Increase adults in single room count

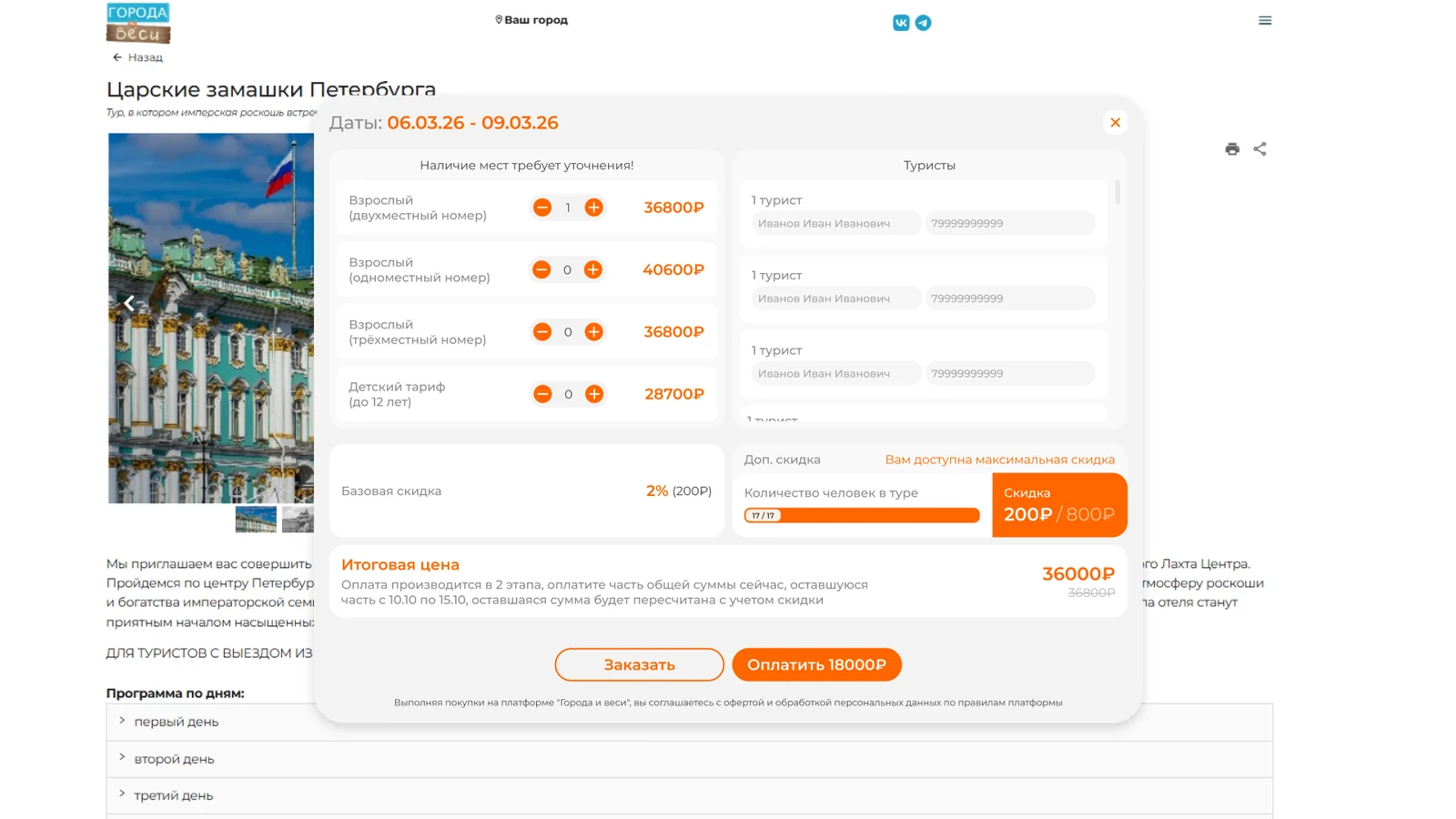coord(593,269)
